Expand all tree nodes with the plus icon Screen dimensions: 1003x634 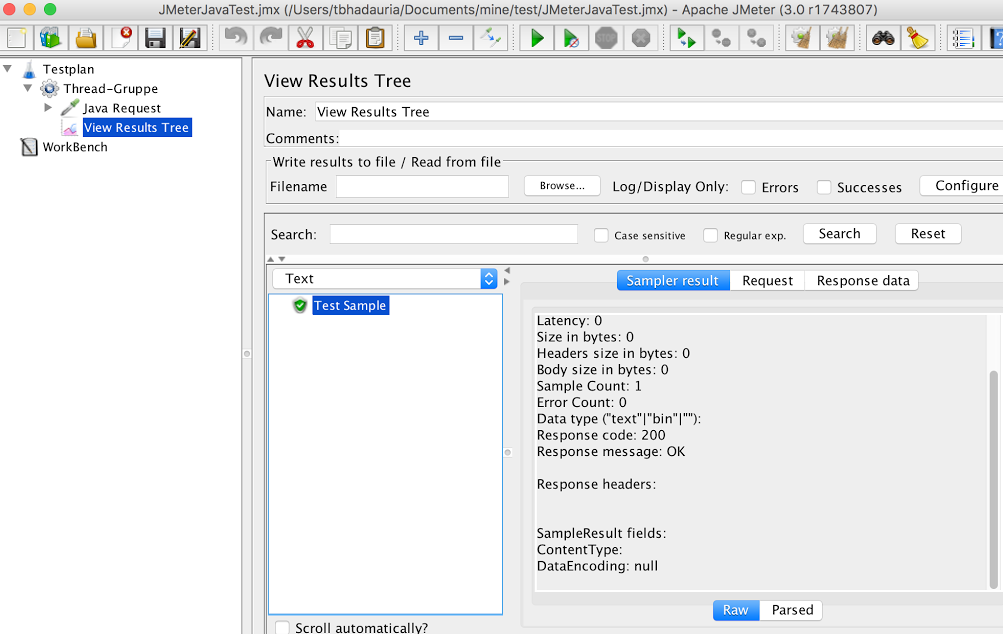419,38
